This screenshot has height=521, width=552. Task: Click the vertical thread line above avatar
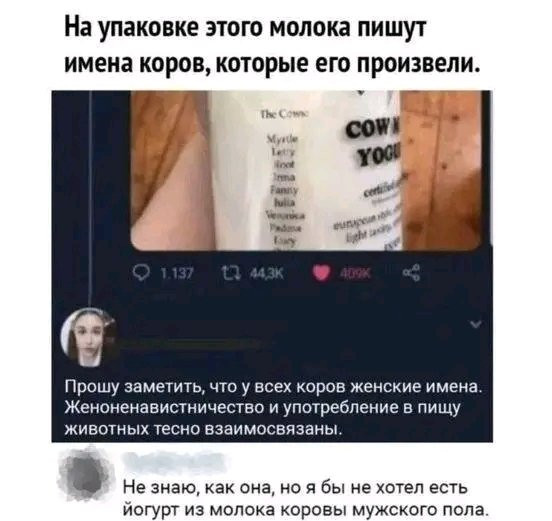point(91,199)
